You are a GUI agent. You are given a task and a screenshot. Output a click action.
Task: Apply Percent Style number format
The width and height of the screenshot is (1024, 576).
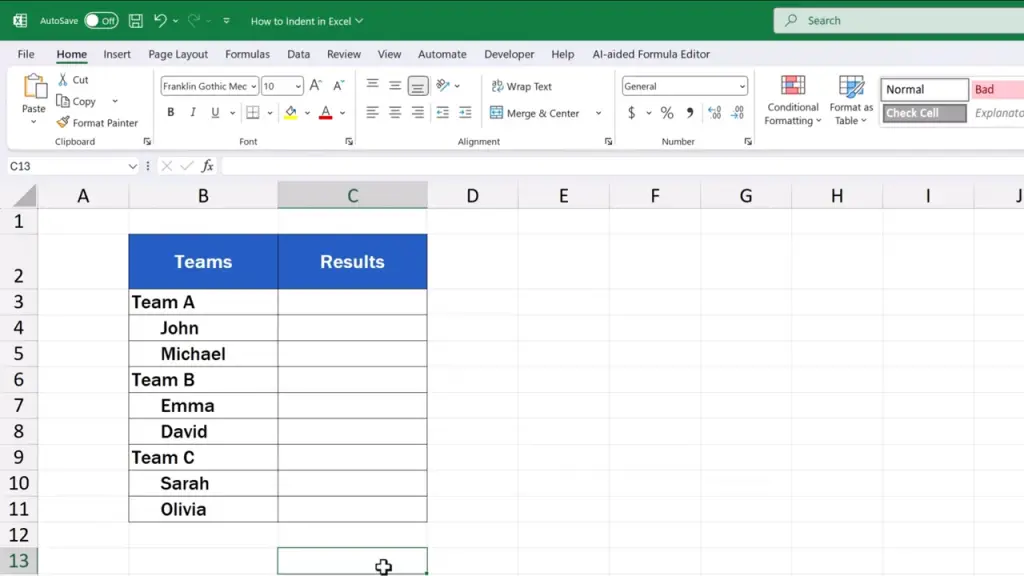pyautogui.click(x=667, y=113)
